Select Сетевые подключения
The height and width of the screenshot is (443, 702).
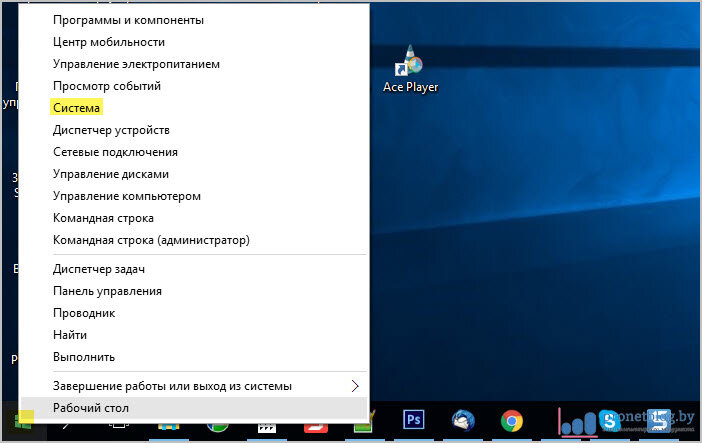coord(194,152)
